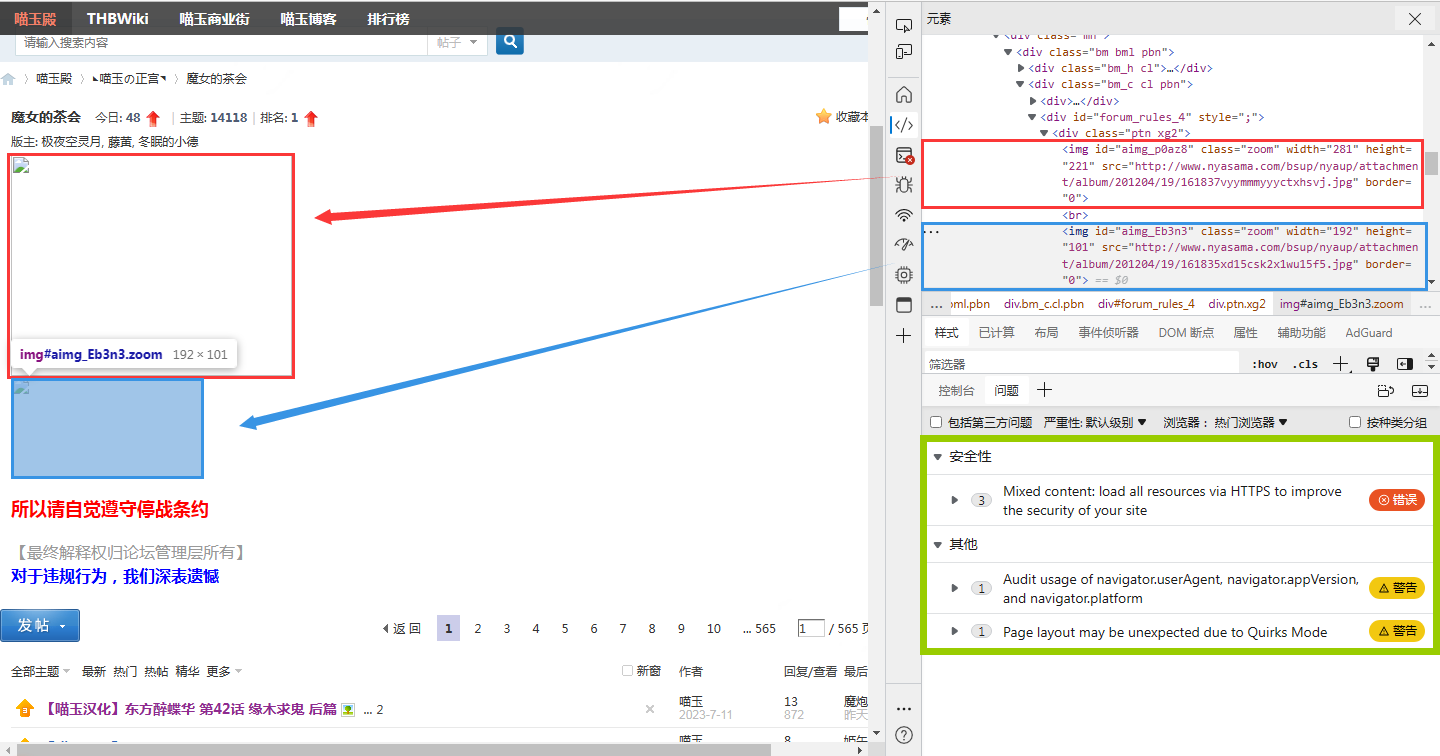This screenshot has width=1440, height=756.
Task: Click the 请输入搜索内容 search field
Action: 220,42
